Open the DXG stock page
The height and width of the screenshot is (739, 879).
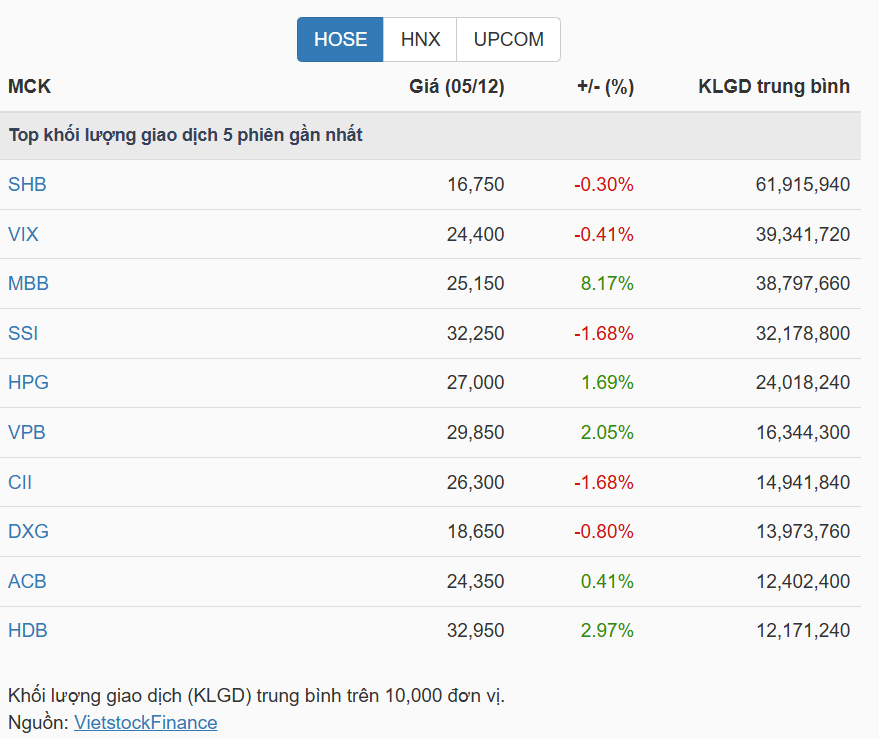tap(28, 531)
